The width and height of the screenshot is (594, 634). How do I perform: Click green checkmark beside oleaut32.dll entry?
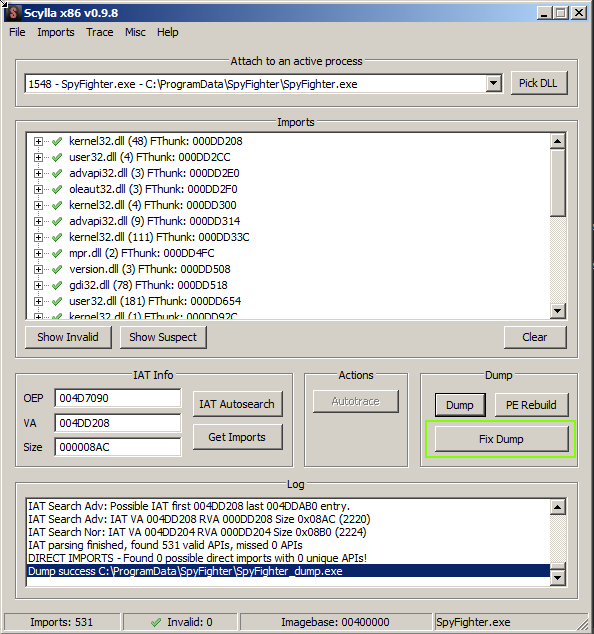point(57,189)
